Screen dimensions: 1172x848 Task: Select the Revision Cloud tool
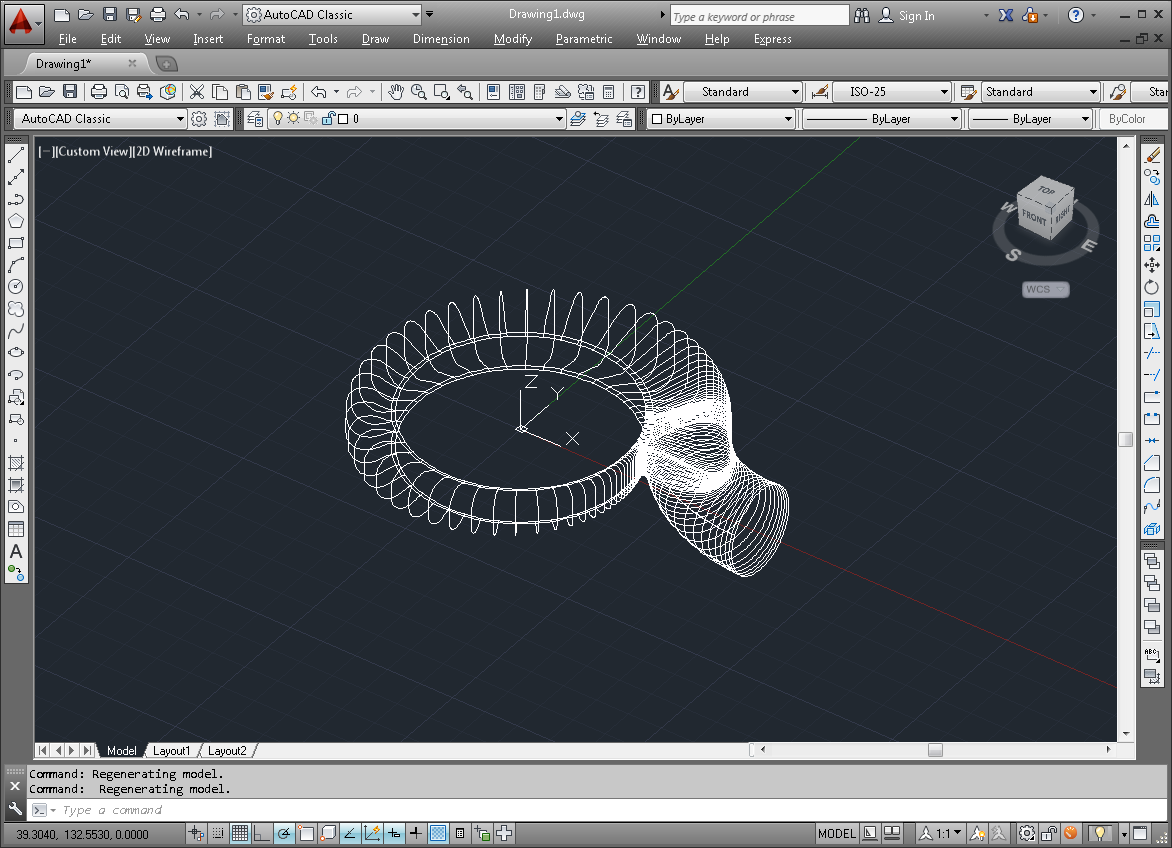(x=16, y=309)
